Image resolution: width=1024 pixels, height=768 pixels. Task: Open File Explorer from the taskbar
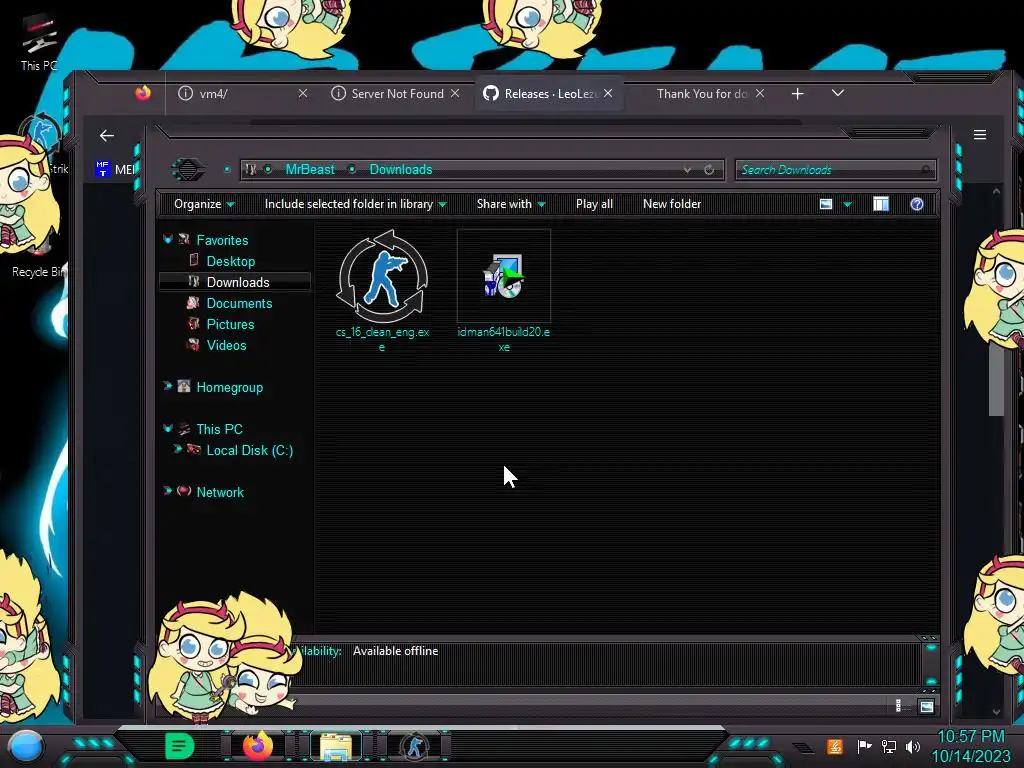click(336, 746)
